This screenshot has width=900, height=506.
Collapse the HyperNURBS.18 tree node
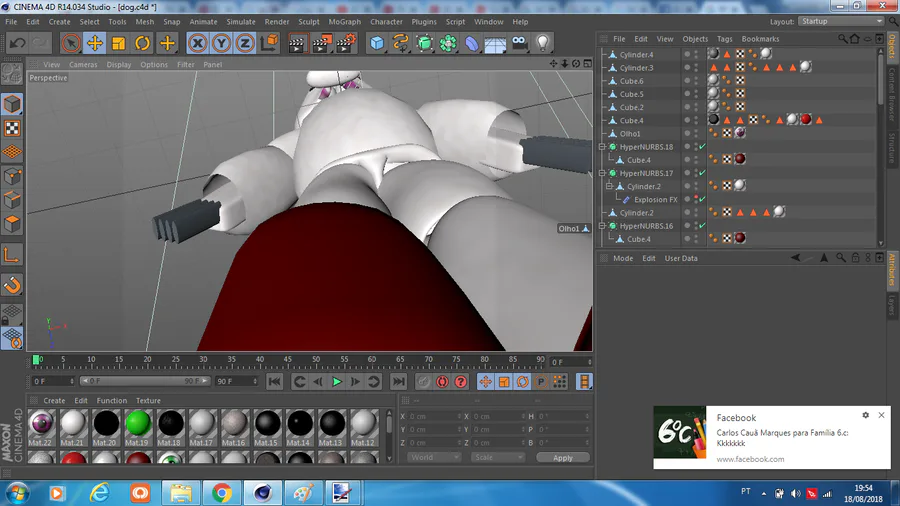[x=602, y=147]
